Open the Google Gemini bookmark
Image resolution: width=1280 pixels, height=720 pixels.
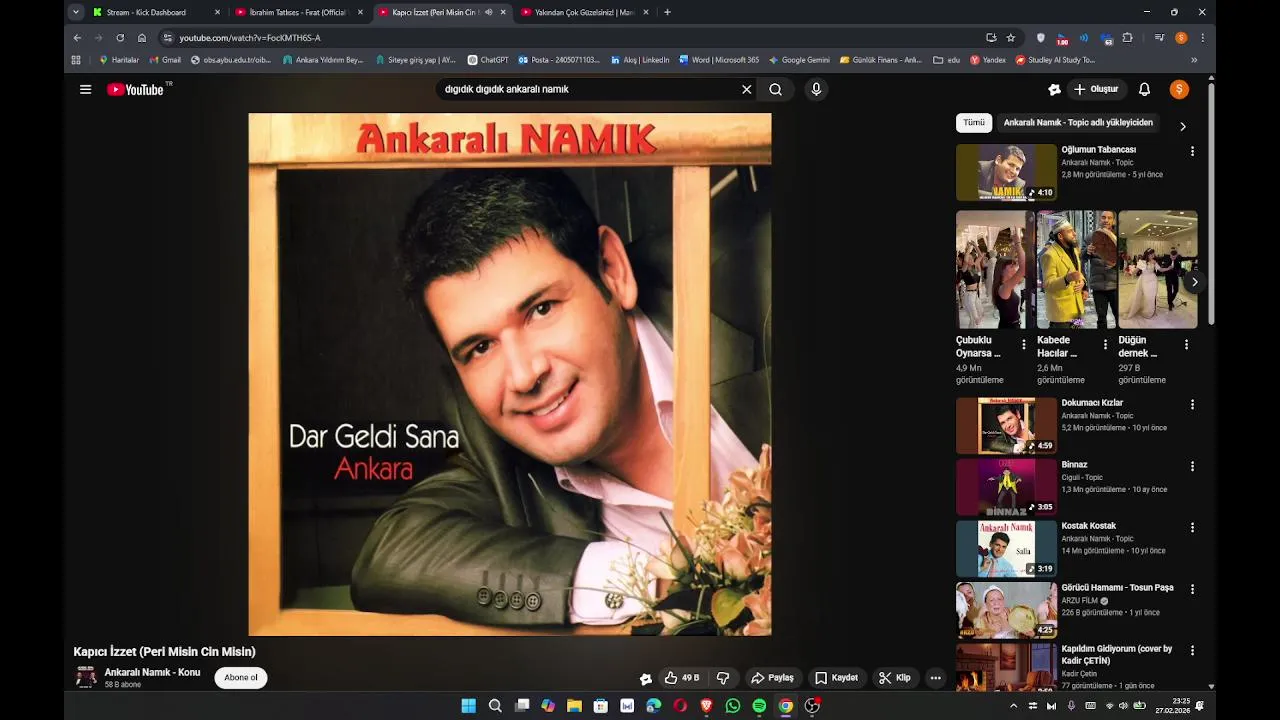[799, 60]
